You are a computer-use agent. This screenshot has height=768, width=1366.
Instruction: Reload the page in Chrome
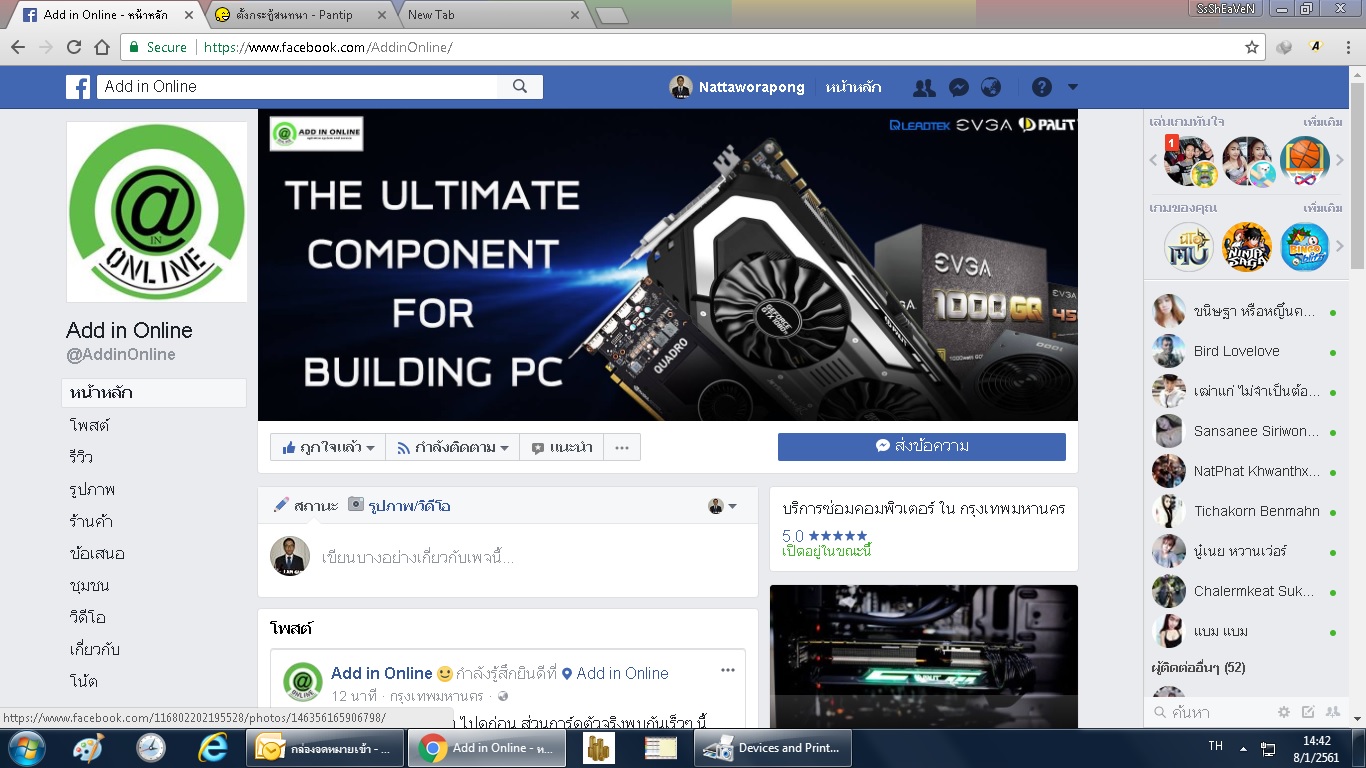(74, 47)
